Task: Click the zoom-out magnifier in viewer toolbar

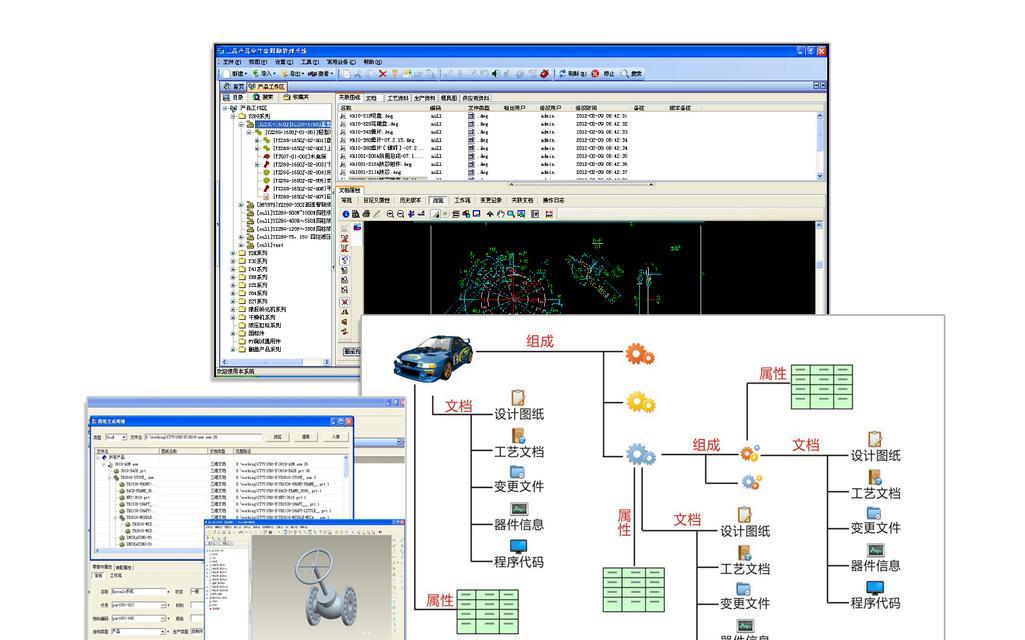Action: [400, 214]
